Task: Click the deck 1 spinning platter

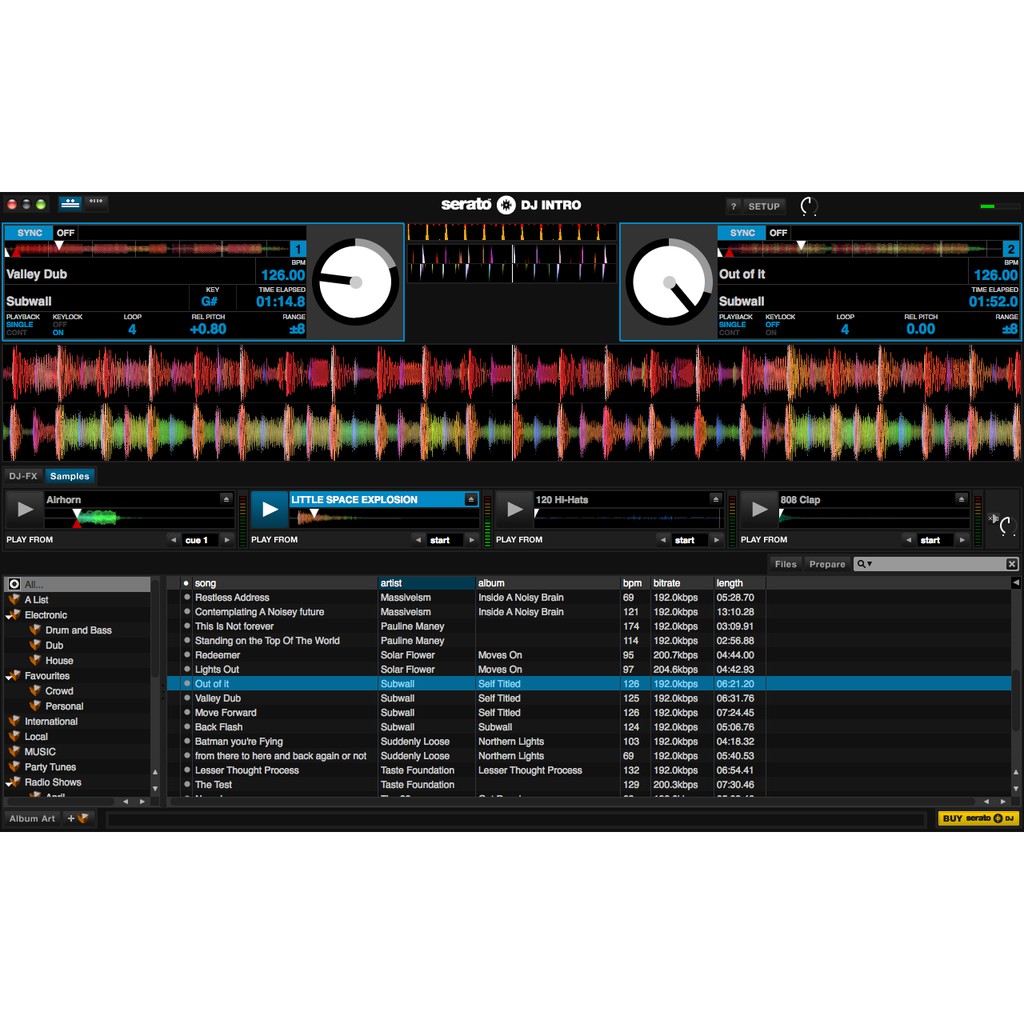Action: point(356,282)
